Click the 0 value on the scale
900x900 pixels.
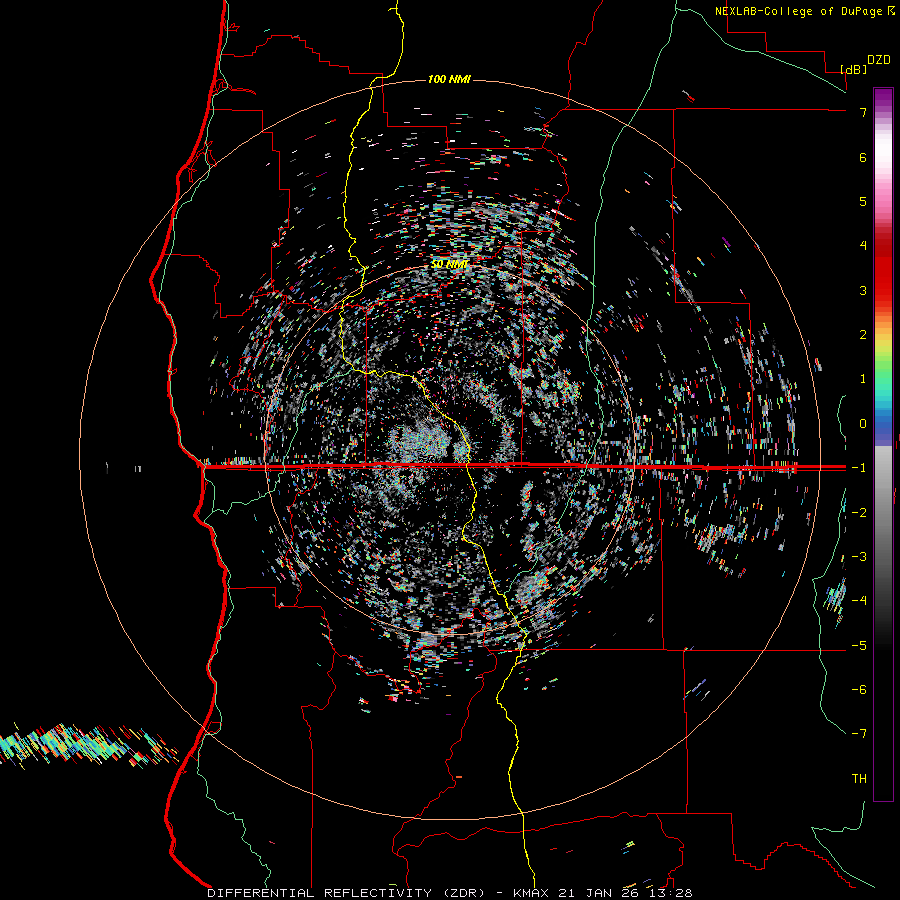coord(863,424)
